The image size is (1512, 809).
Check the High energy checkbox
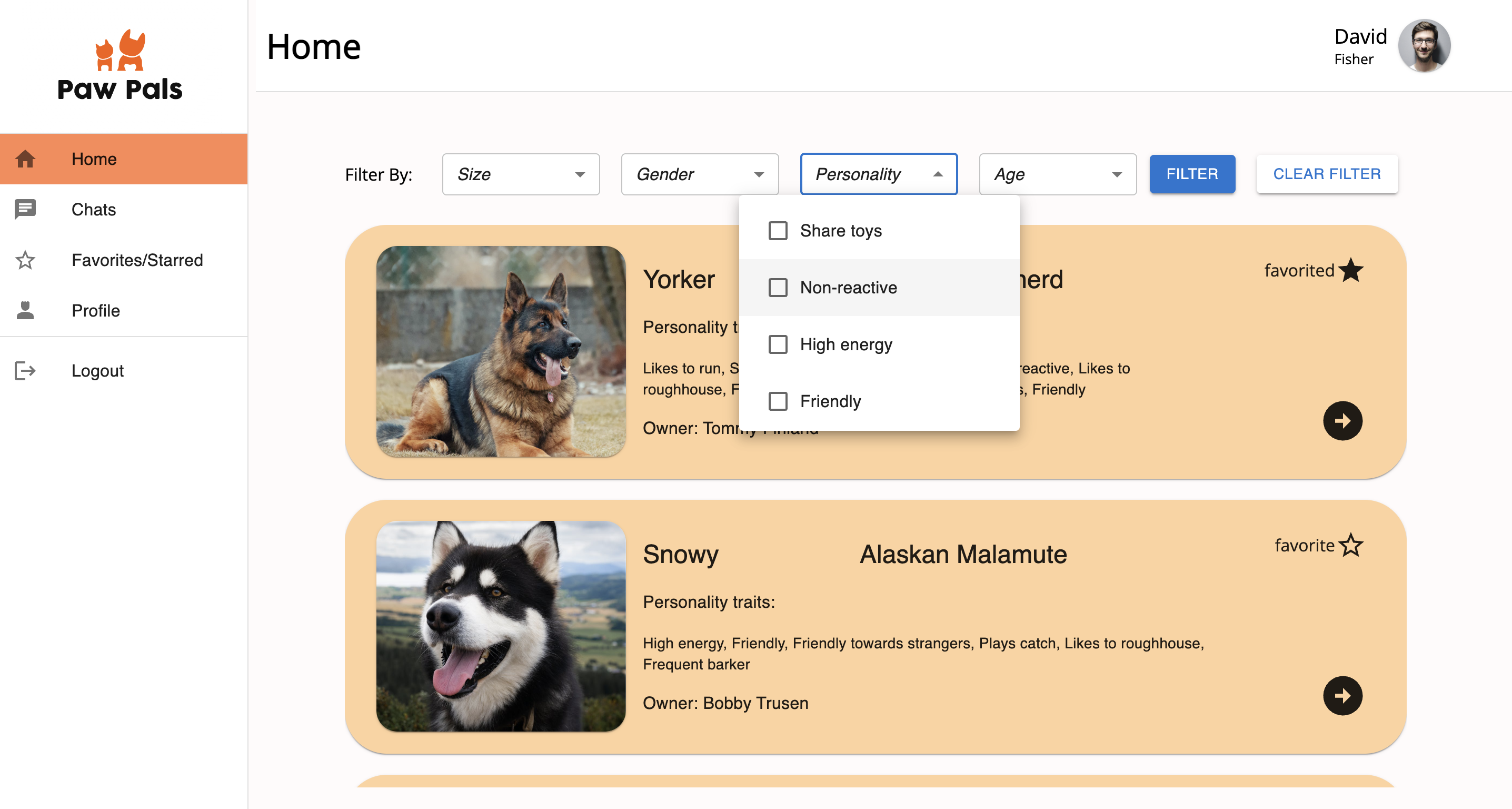click(x=778, y=344)
